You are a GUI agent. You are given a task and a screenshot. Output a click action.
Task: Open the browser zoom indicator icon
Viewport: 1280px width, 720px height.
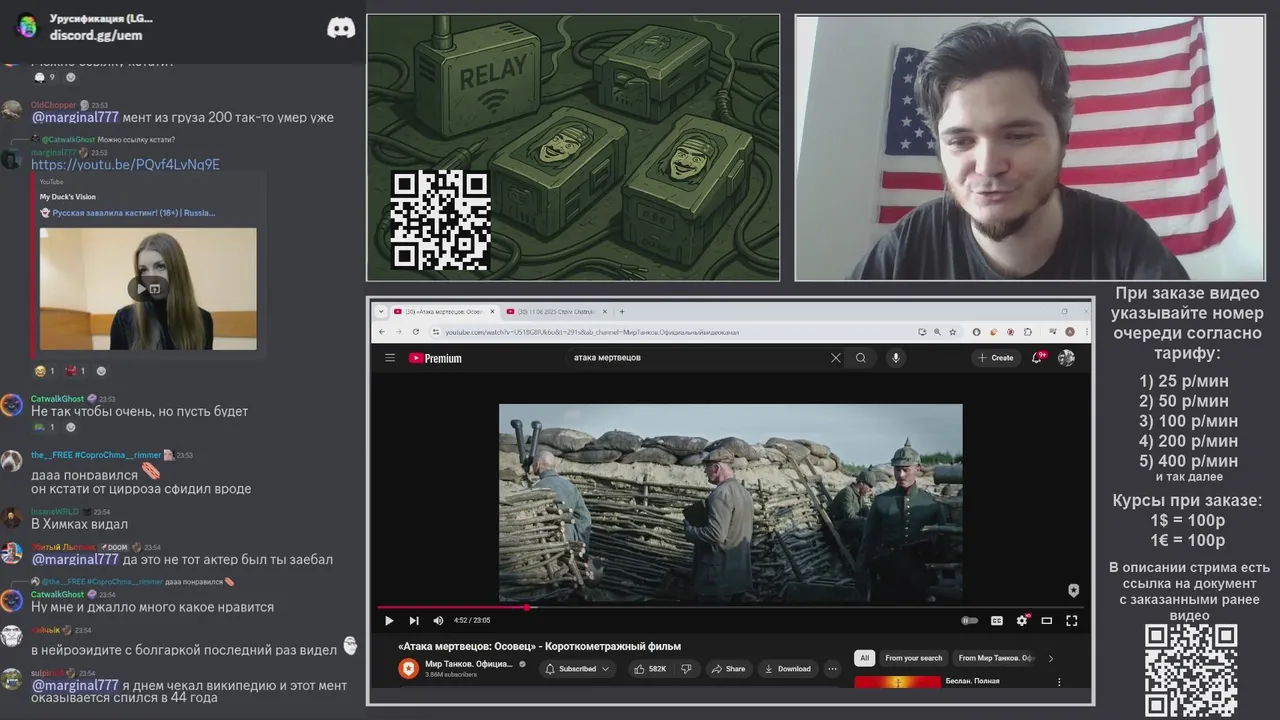(937, 332)
